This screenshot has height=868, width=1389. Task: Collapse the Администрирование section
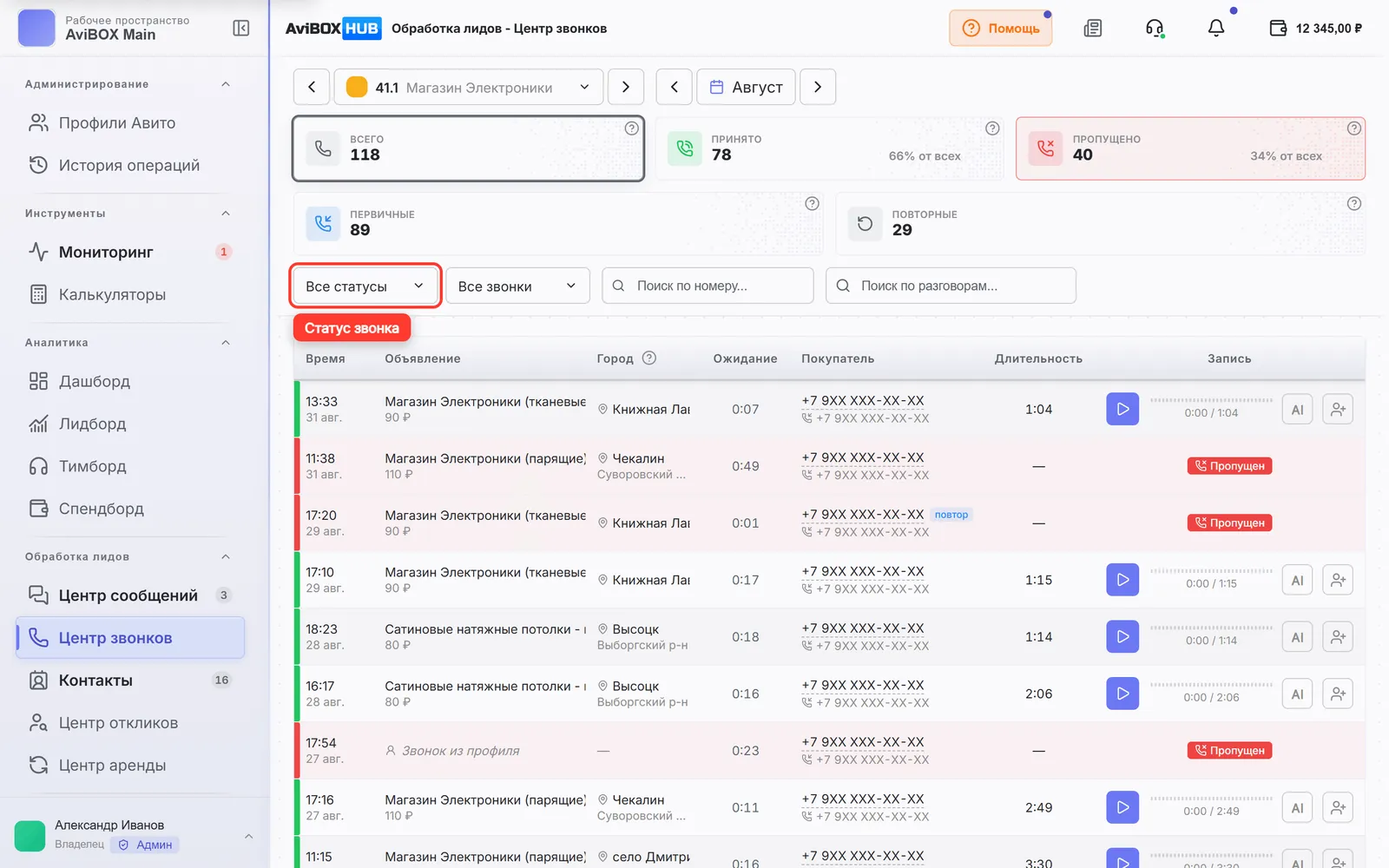tap(226, 84)
